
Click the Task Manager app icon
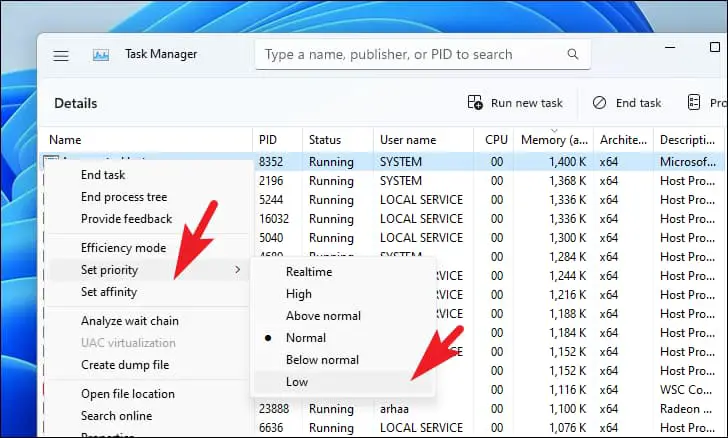pyautogui.click(x=101, y=55)
